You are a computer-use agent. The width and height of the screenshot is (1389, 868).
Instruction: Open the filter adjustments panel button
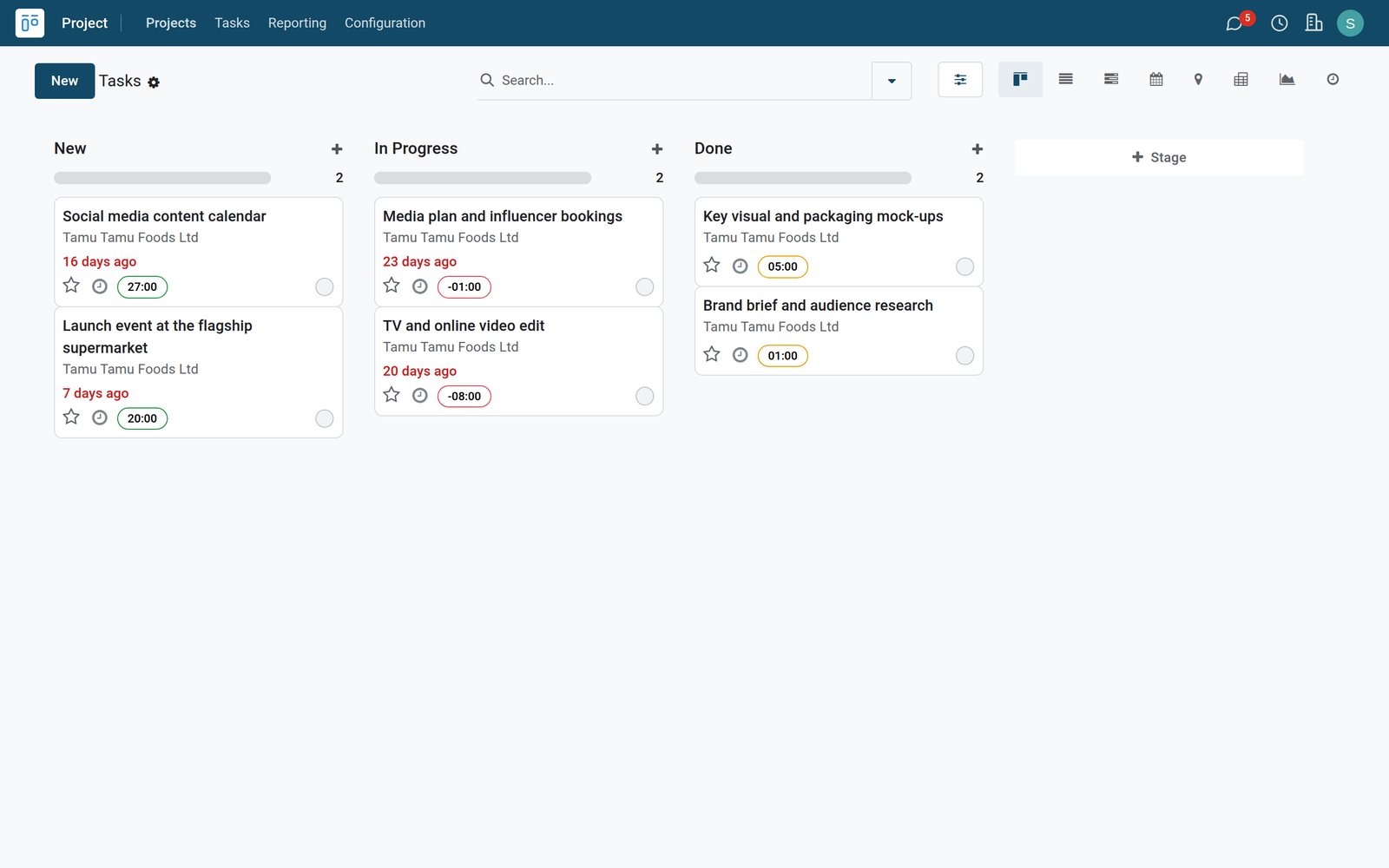pyautogui.click(x=960, y=79)
